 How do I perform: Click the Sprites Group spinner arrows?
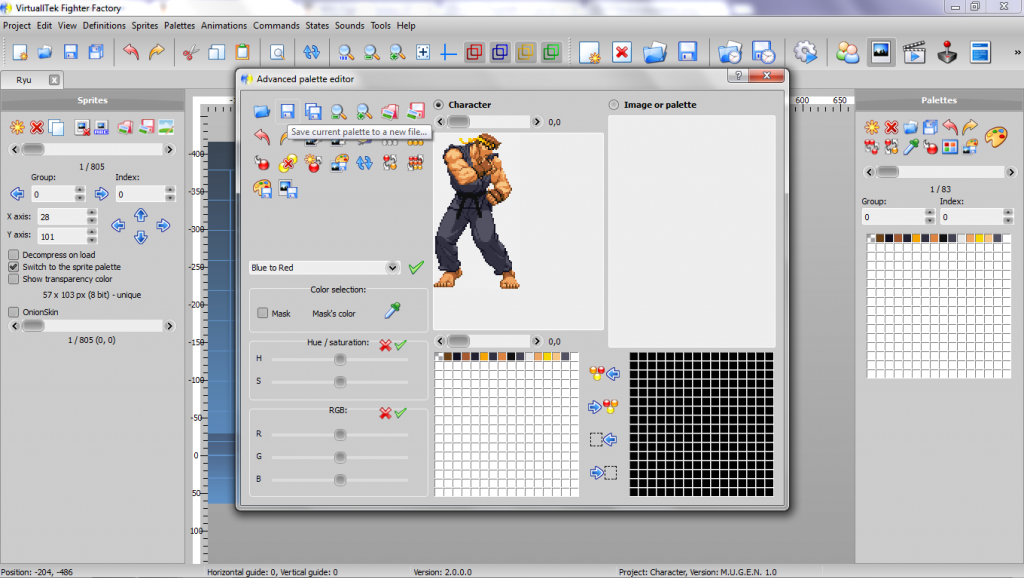coord(80,194)
